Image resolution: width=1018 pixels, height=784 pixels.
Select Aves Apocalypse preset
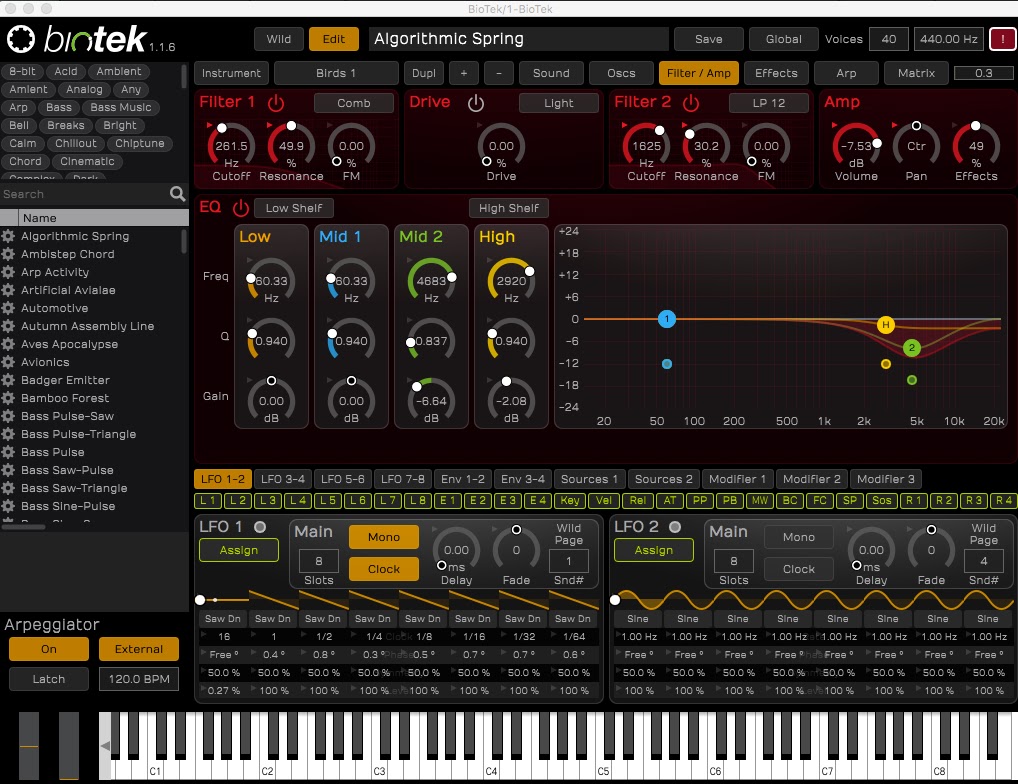[x=69, y=344]
